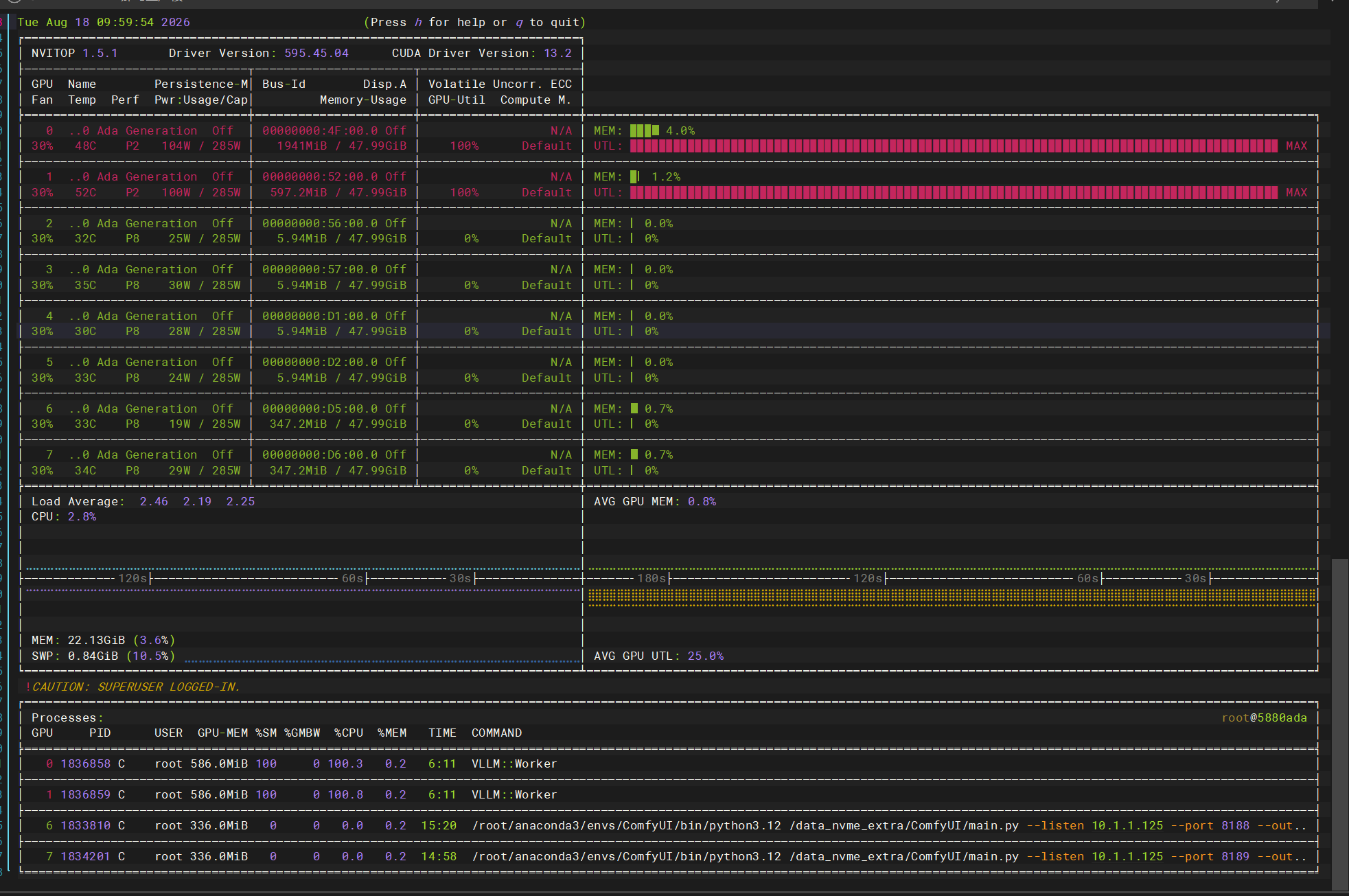Click the 'NVITOP 1.5.1' version label
1349x896 pixels.
click(74, 54)
